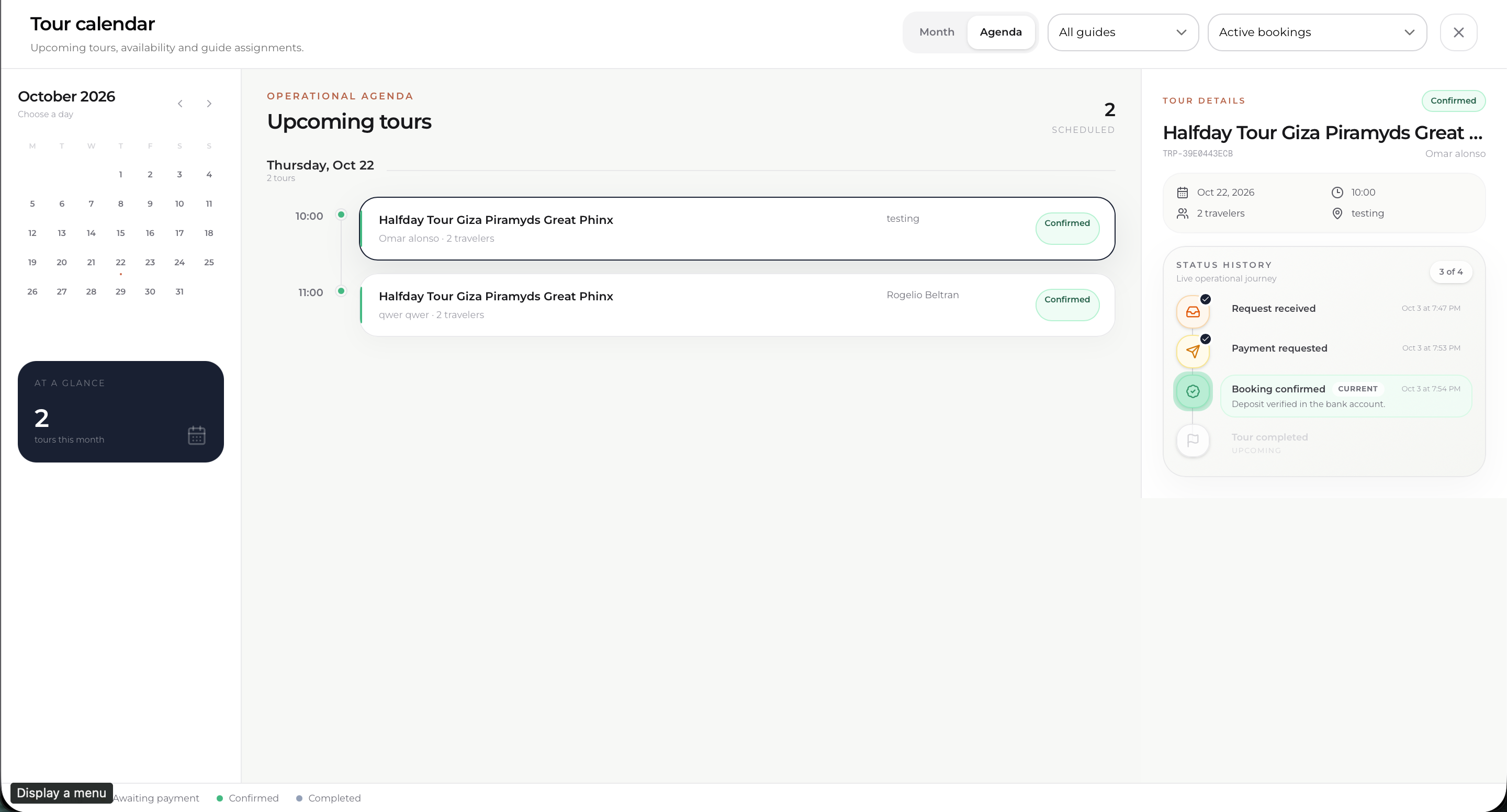Click 'Payment requested' status entry text
The width and height of the screenshot is (1507, 812).
point(1279,348)
